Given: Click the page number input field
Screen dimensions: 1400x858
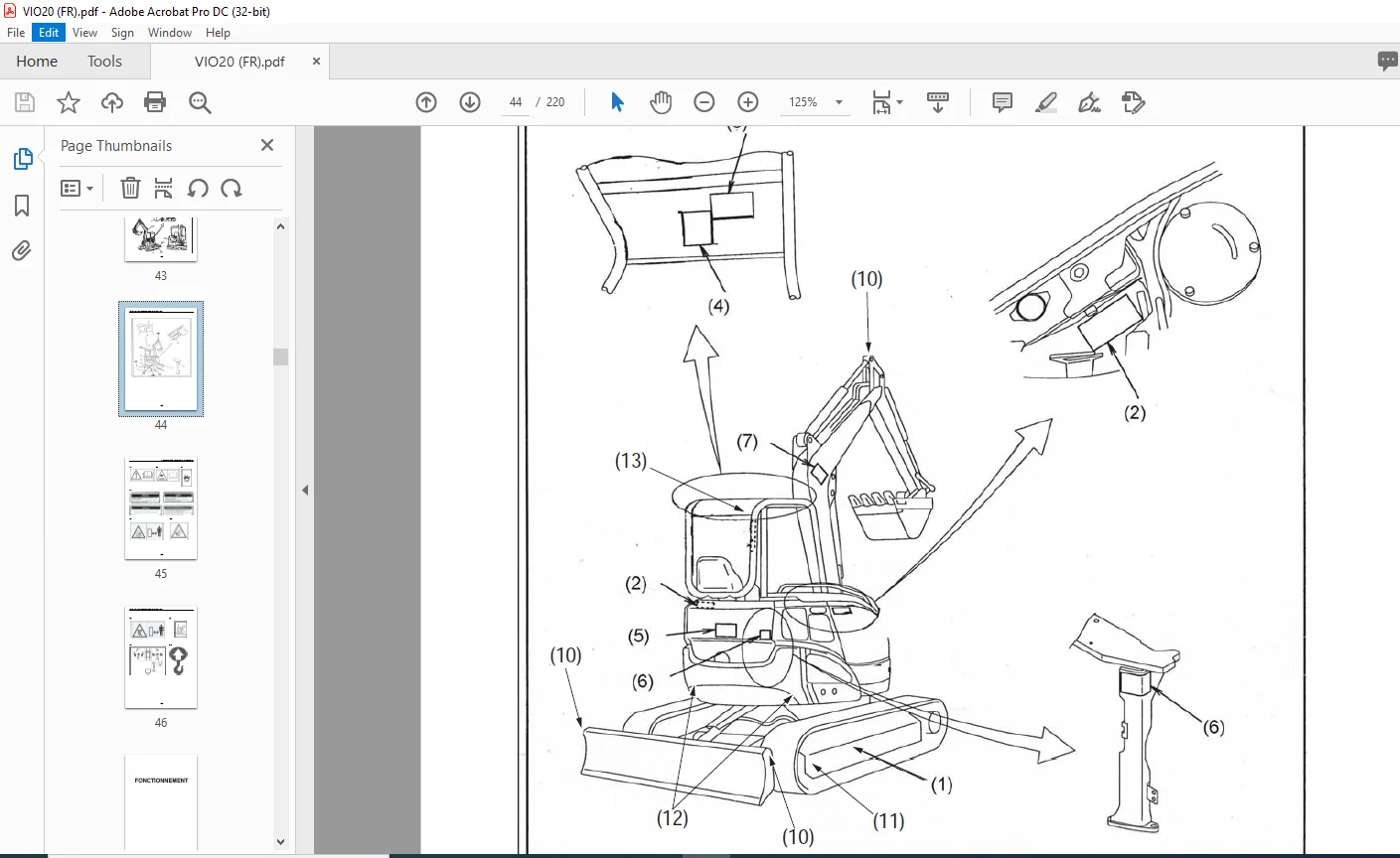Looking at the screenshot, I should click(515, 102).
